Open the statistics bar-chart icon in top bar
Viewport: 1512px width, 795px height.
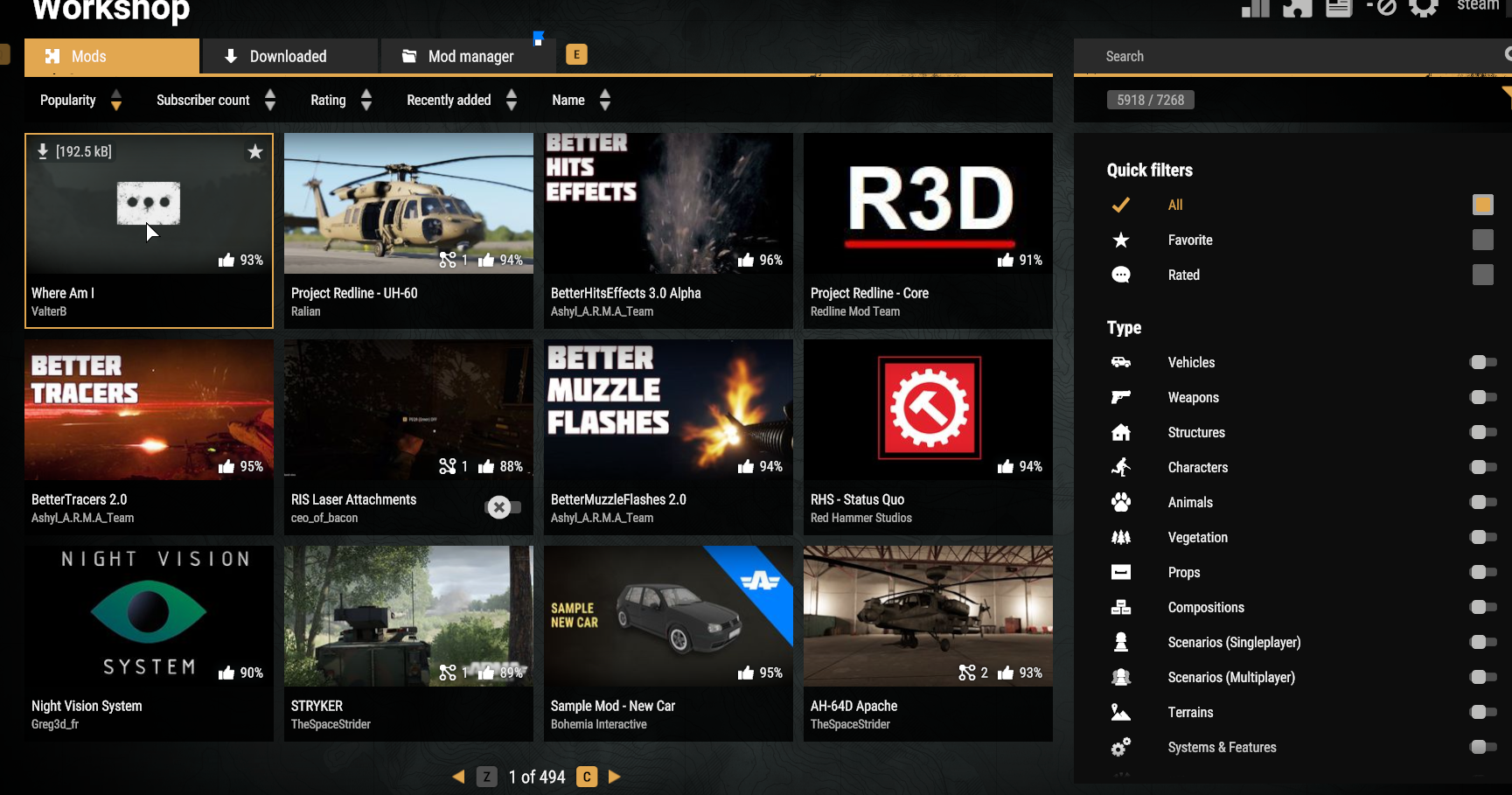pos(1255,8)
